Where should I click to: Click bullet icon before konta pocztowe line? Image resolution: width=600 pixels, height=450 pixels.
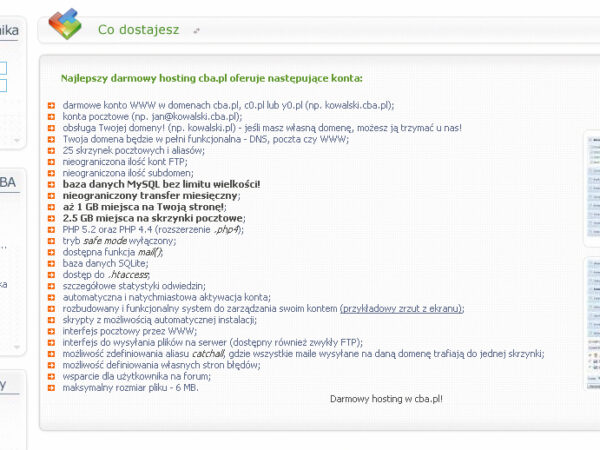tap(51, 116)
